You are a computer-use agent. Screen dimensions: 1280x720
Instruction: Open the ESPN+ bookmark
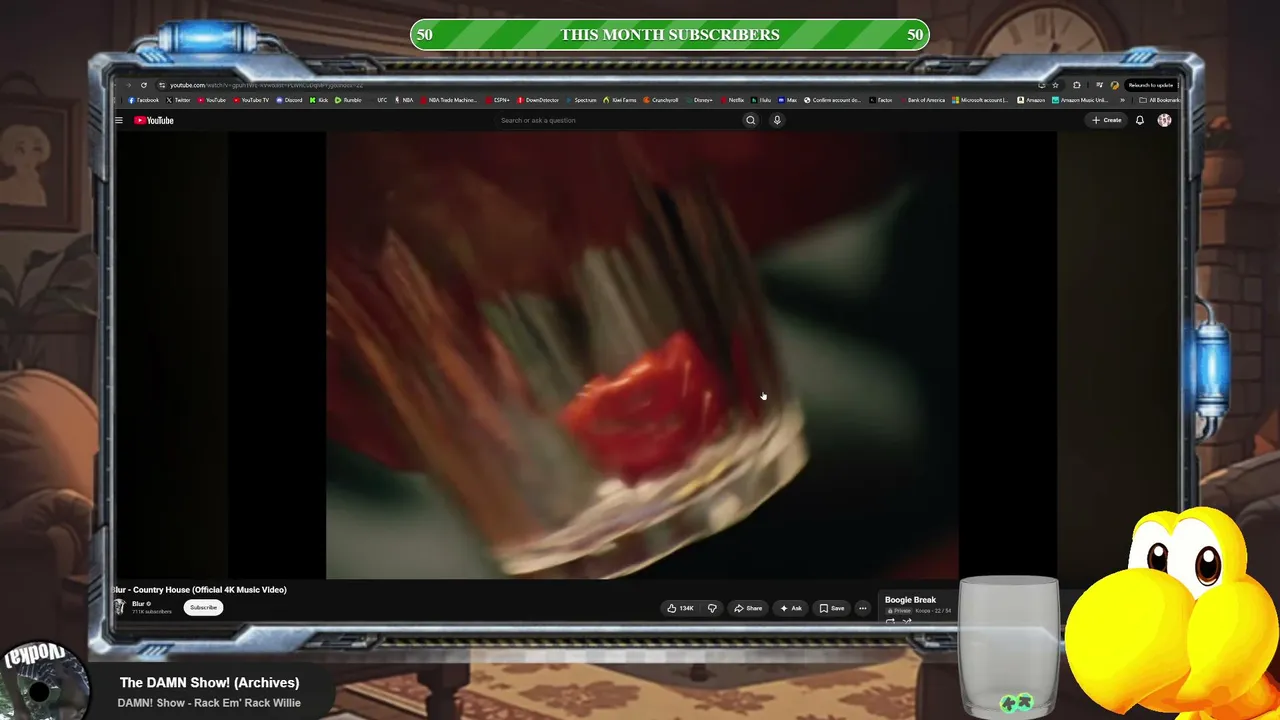498,100
